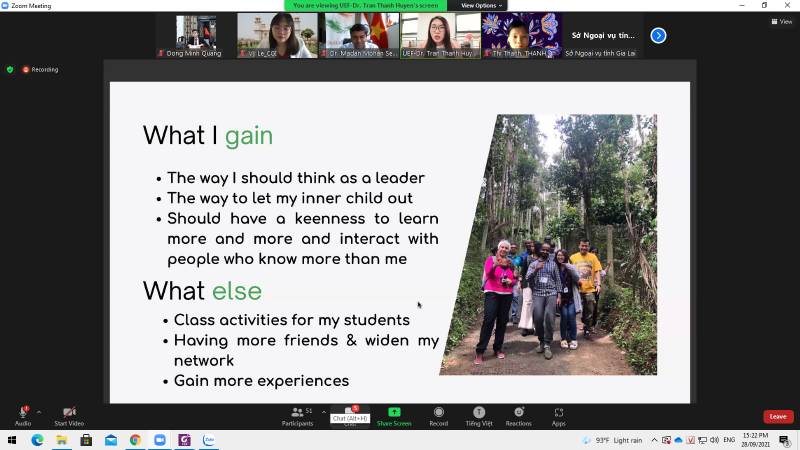This screenshot has height=450, width=800.
Task: Open the View Options dropdown
Action: pos(481,5)
